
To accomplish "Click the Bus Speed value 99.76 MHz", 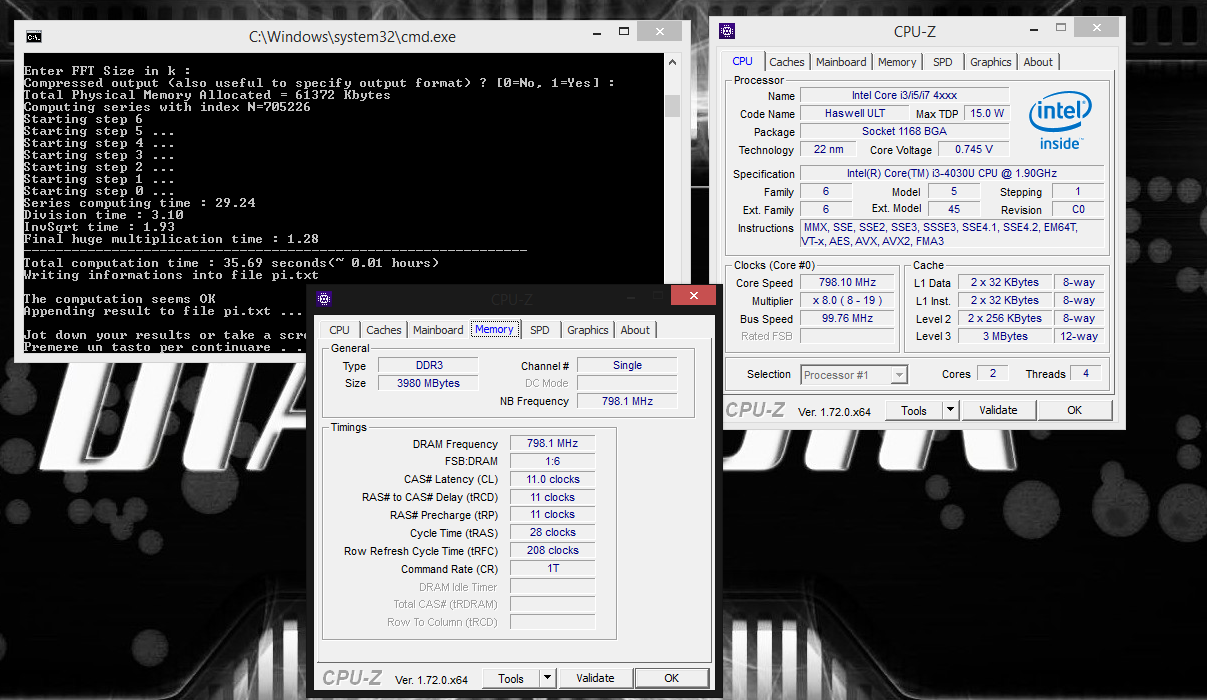I will coord(848,318).
